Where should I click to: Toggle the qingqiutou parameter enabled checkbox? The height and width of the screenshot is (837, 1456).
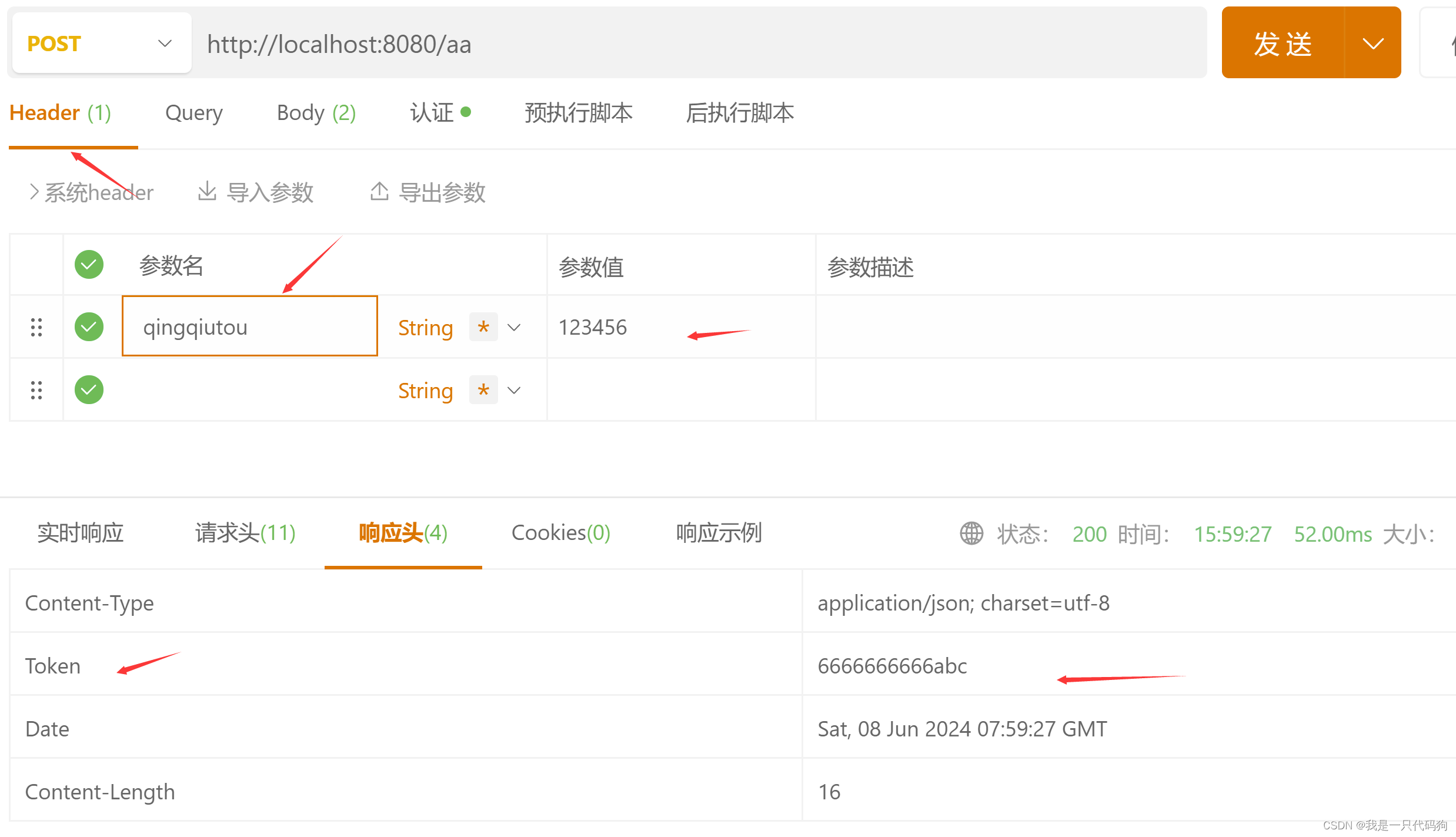point(89,327)
